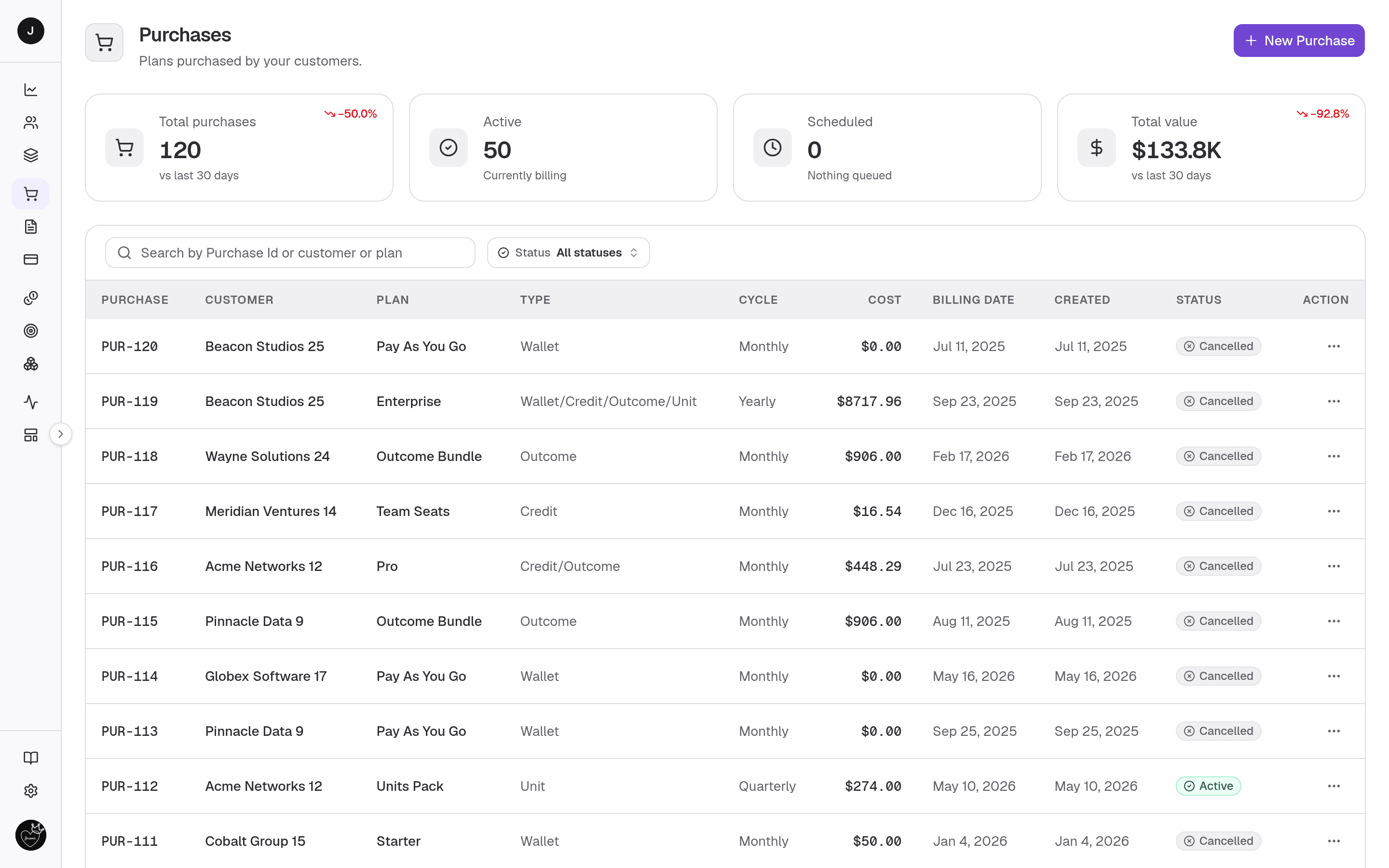The height and width of the screenshot is (868, 1389).
Task: Focus the purchase search field
Action: [290, 253]
